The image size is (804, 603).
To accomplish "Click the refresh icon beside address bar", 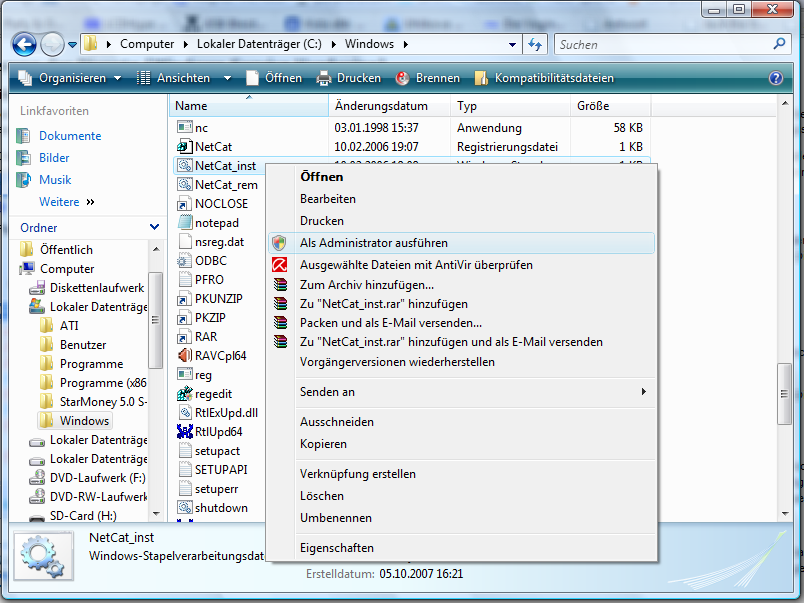I will pos(535,45).
